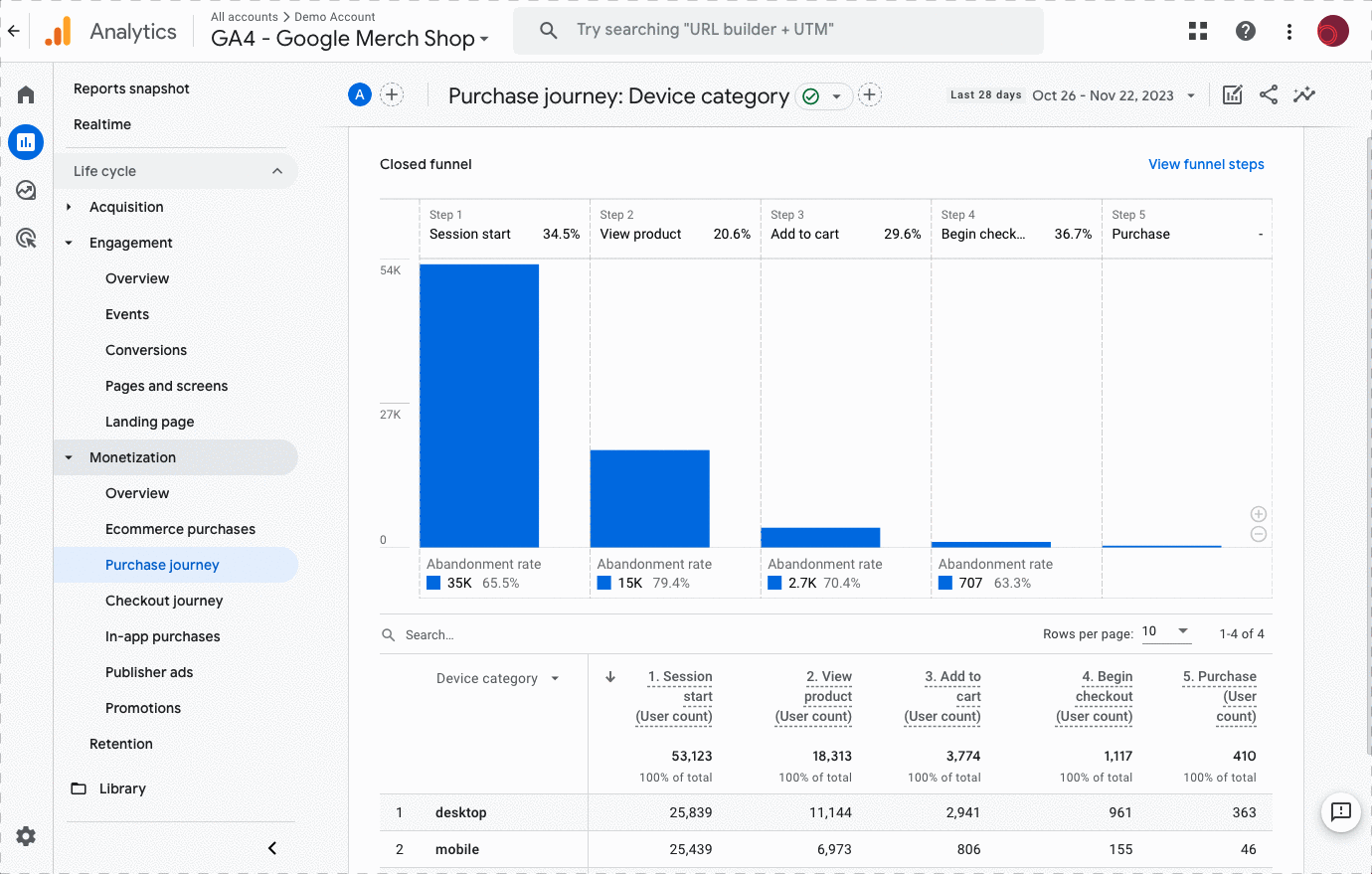Open the Rows per page dropdown
The width and height of the screenshot is (1372, 874).
pyautogui.click(x=1165, y=632)
